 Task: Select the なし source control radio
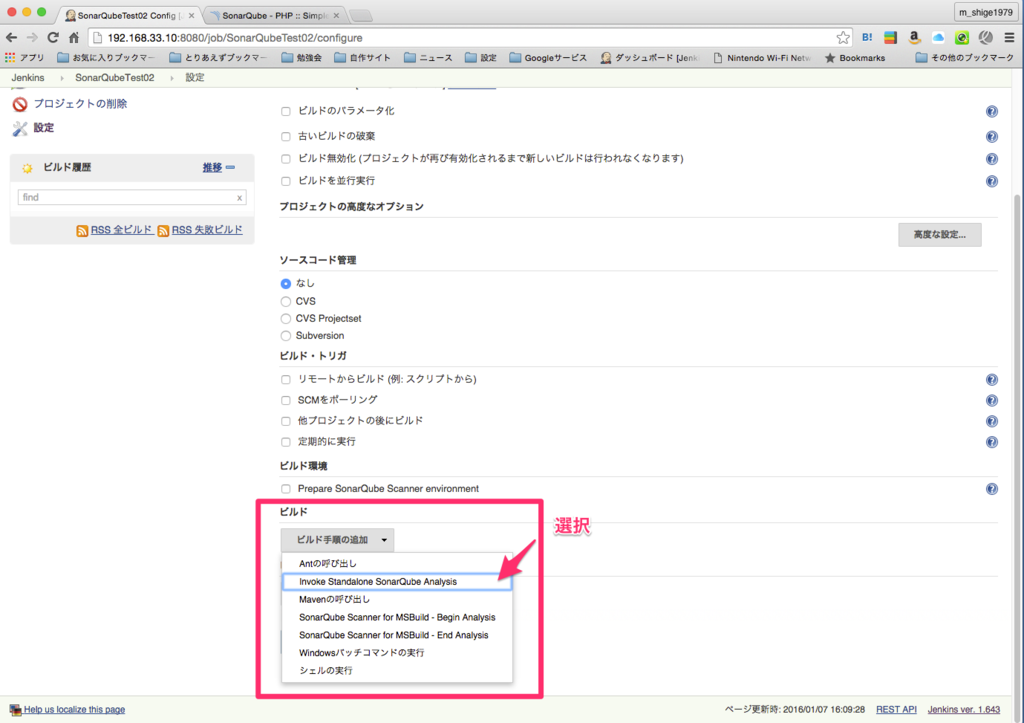tap(285, 283)
